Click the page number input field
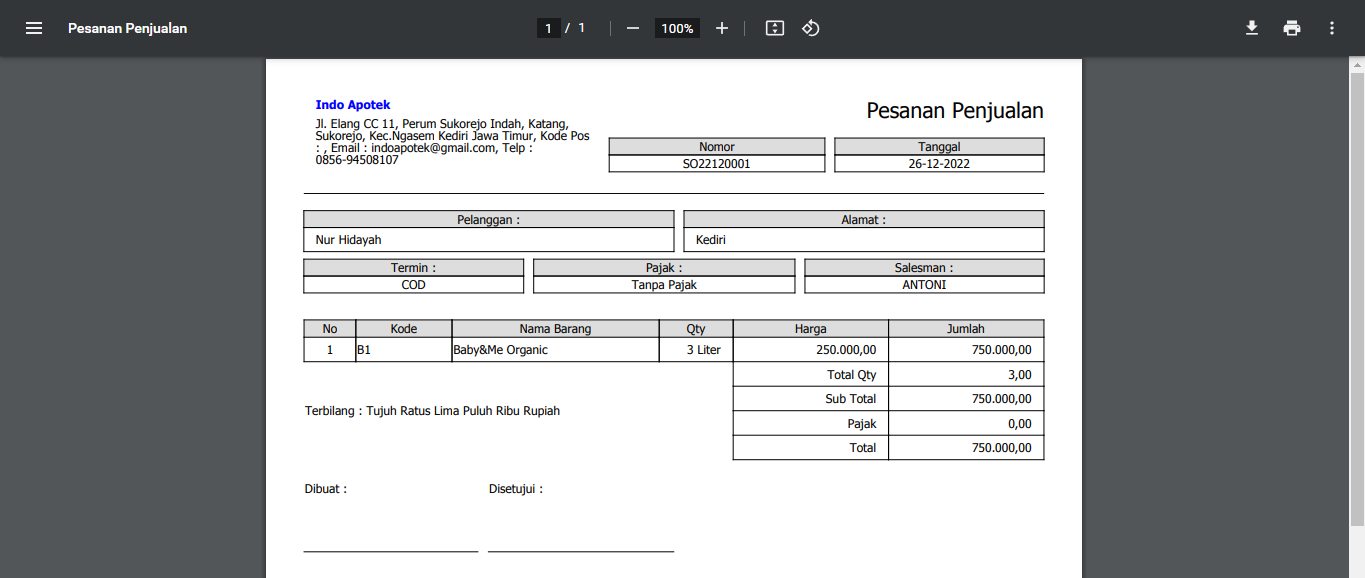This screenshot has width=1365, height=578. click(548, 28)
